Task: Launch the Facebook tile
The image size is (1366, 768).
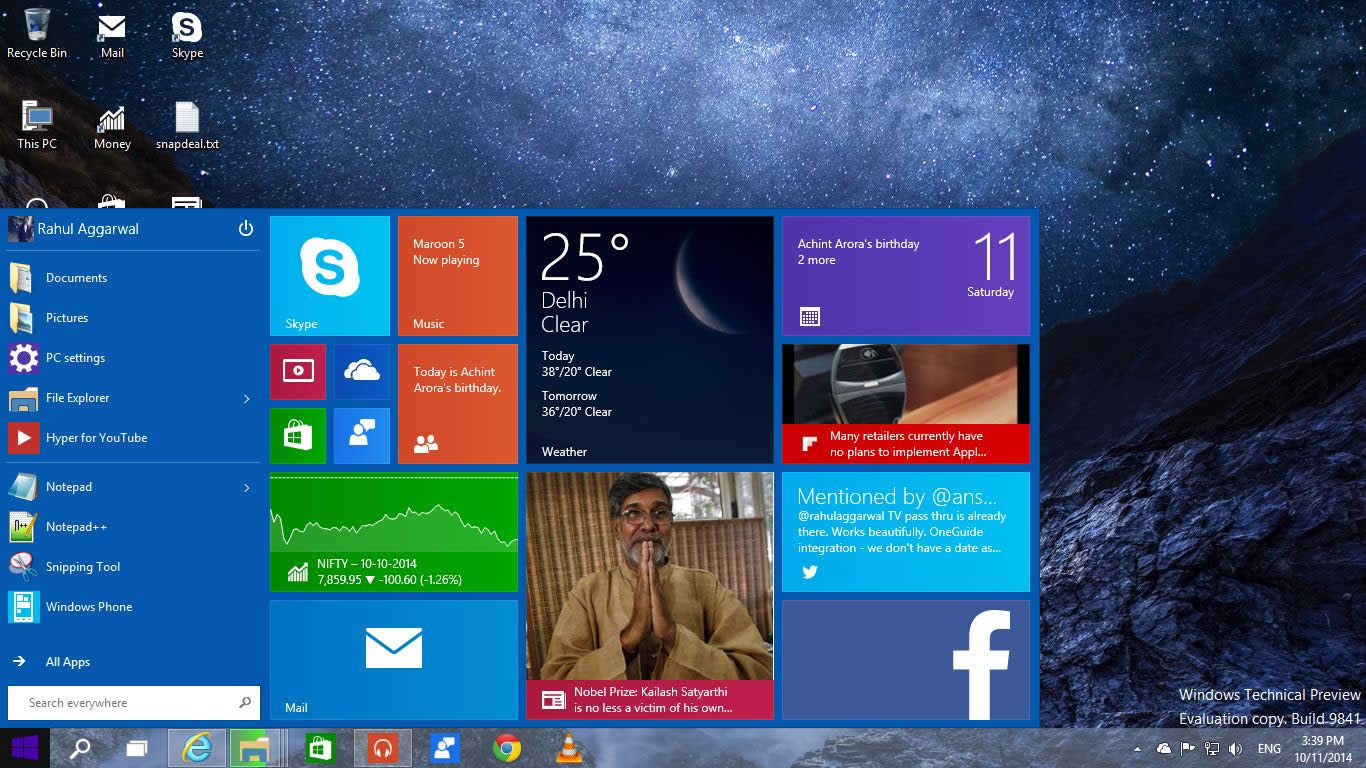Action: 905,660
